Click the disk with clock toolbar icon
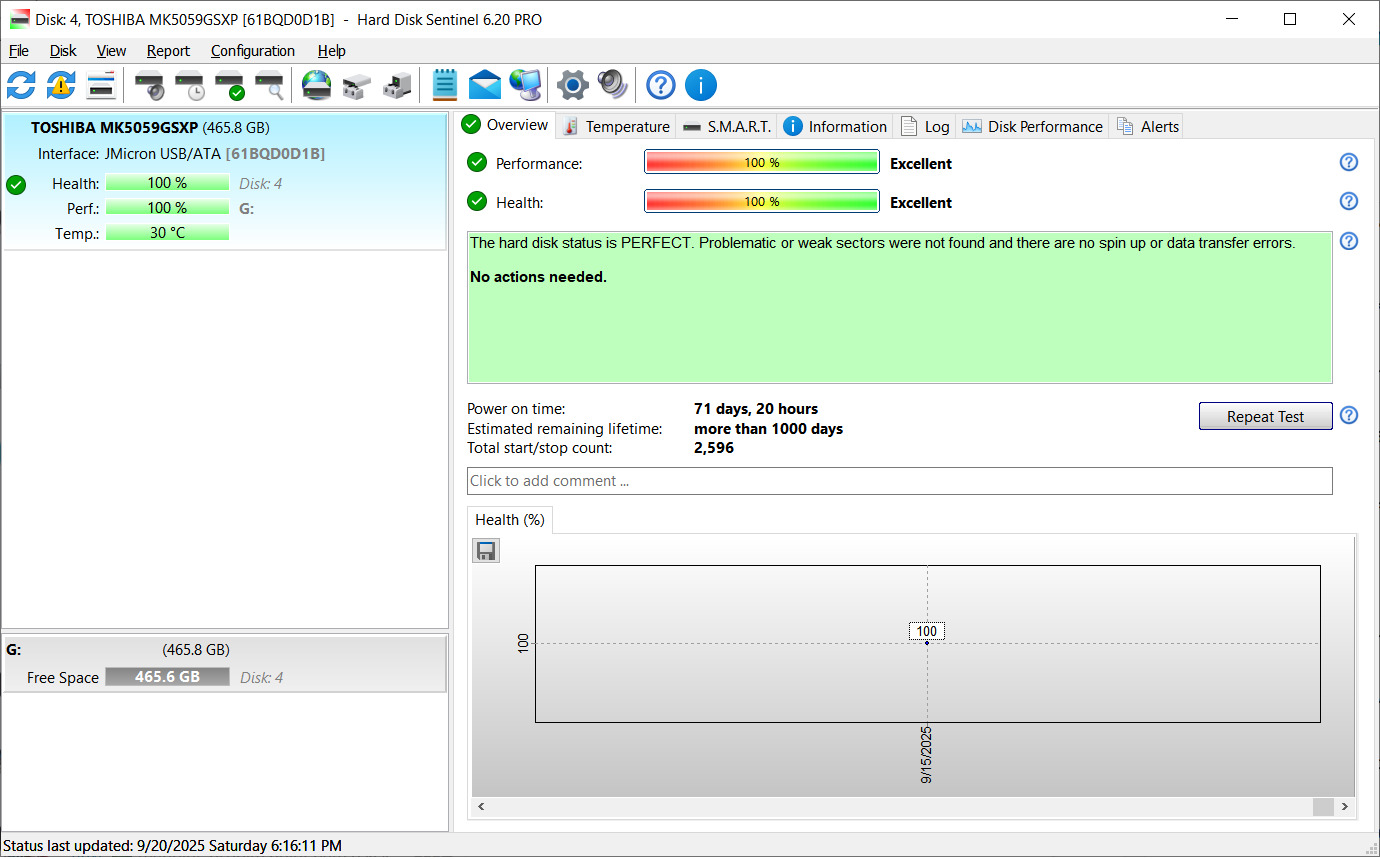 coord(190,85)
